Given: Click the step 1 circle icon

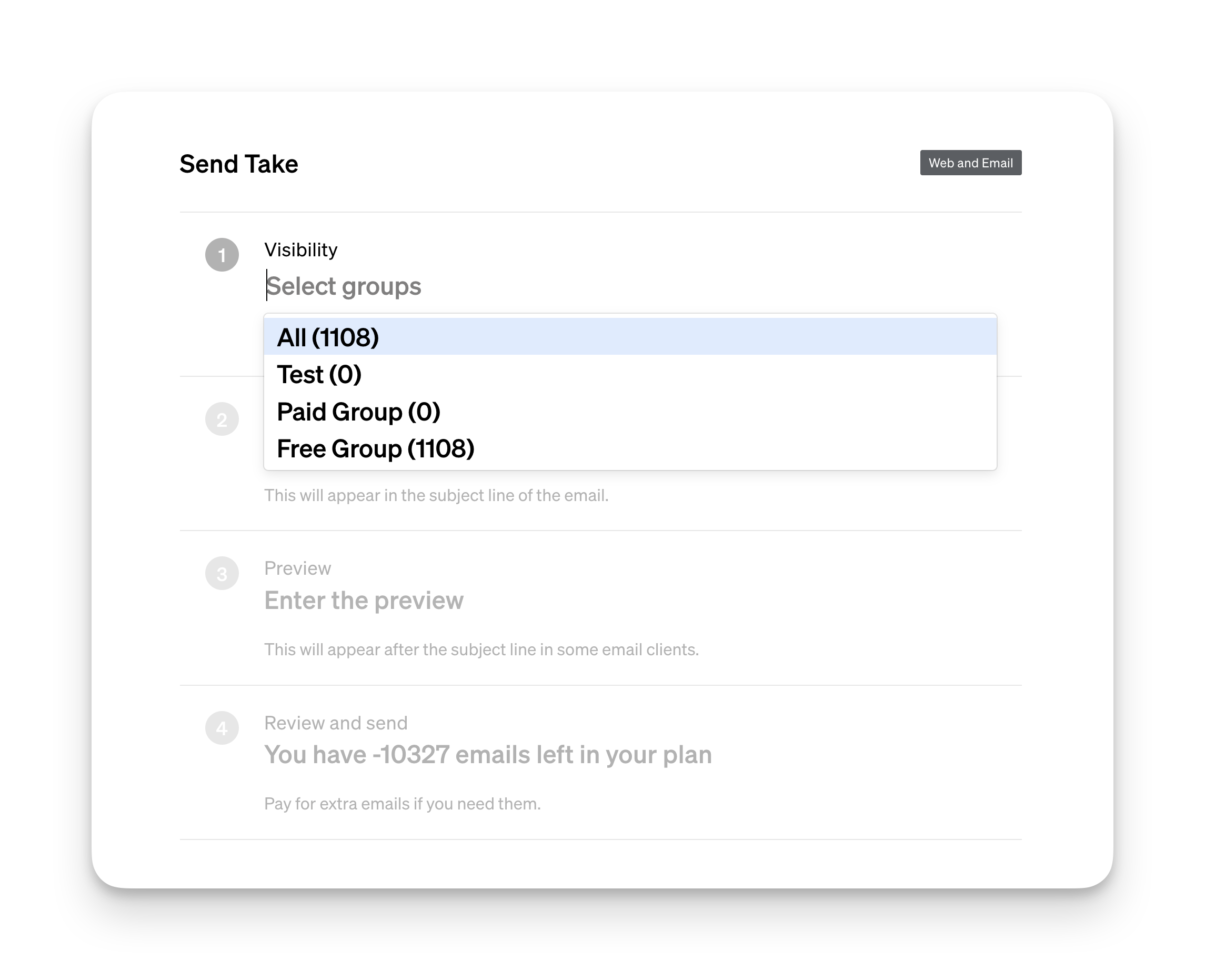Looking at the screenshot, I should (222, 255).
